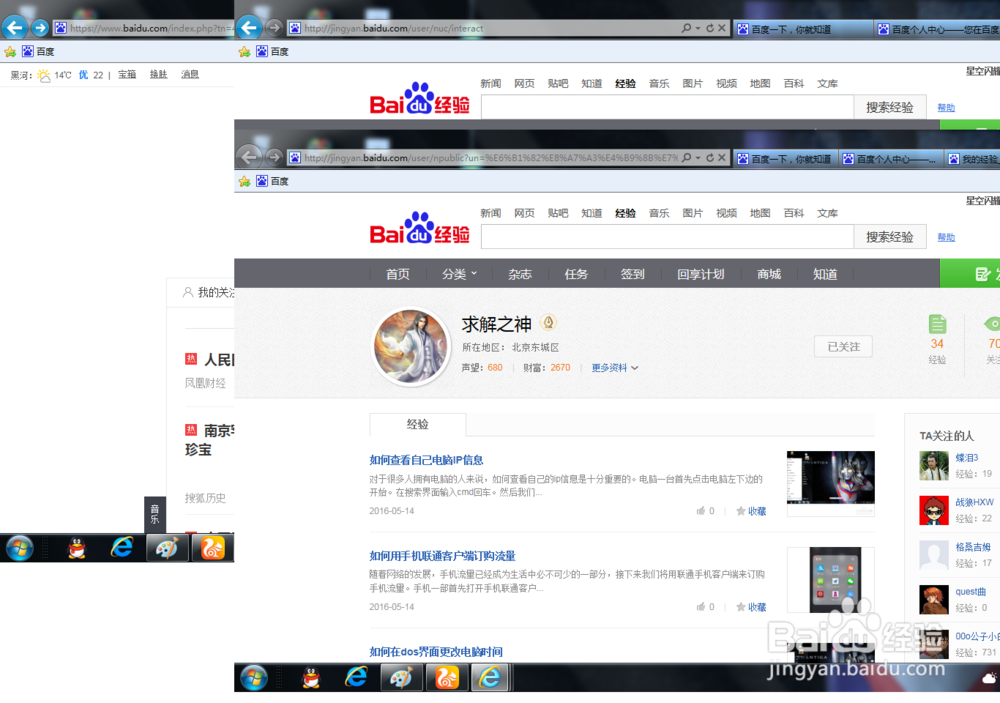Click search input field in profile window
This screenshot has width=1000, height=703.
tap(667, 237)
